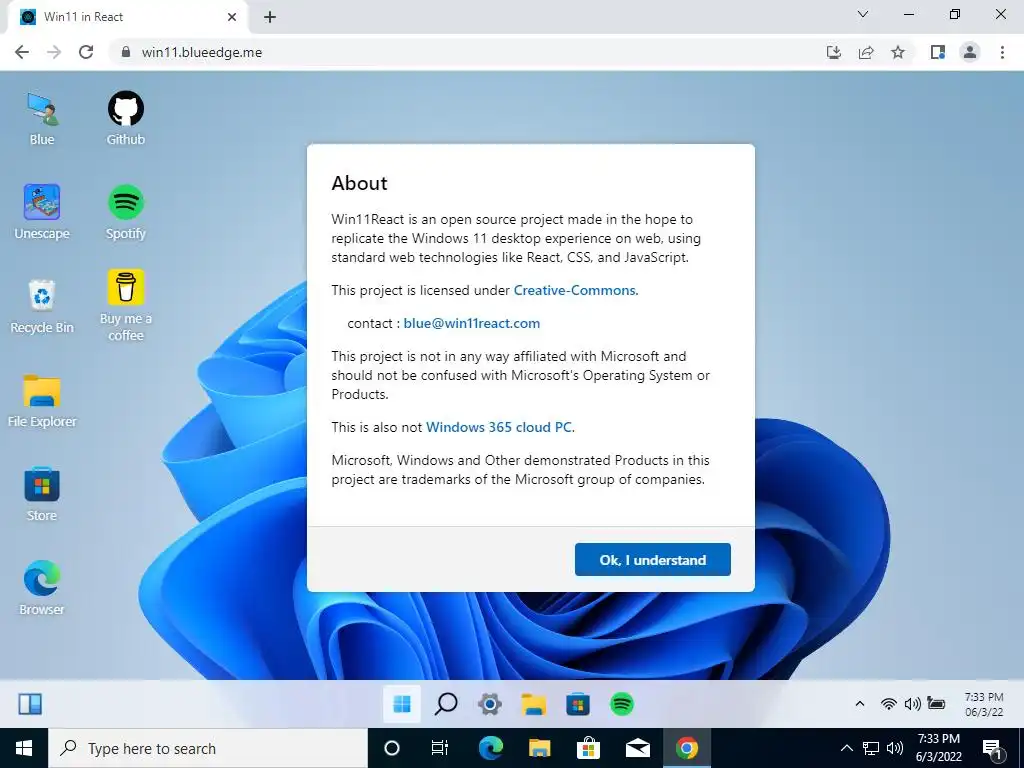Viewport: 1024px width, 768px height.
Task: Open the widgets panel in Win11 taskbar
Action: [30, 704]
